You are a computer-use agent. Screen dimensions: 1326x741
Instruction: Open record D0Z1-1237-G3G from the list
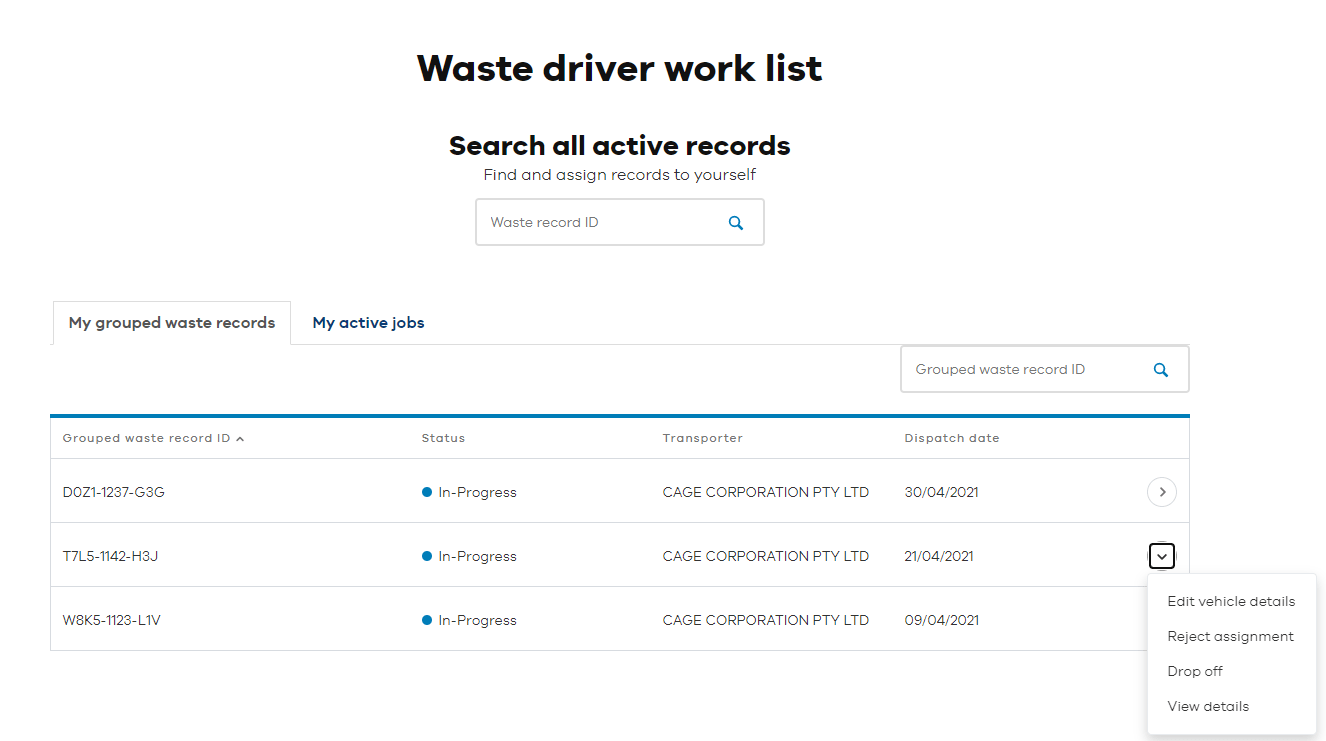click(x=114, y=492)
